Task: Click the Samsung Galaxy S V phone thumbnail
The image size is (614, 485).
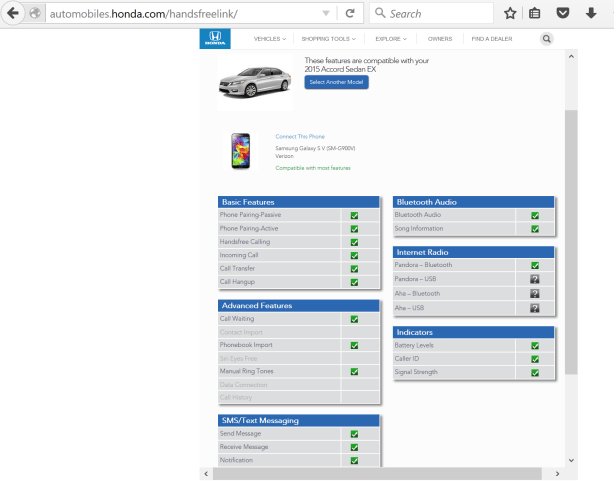Action: [x=240, y=150]
